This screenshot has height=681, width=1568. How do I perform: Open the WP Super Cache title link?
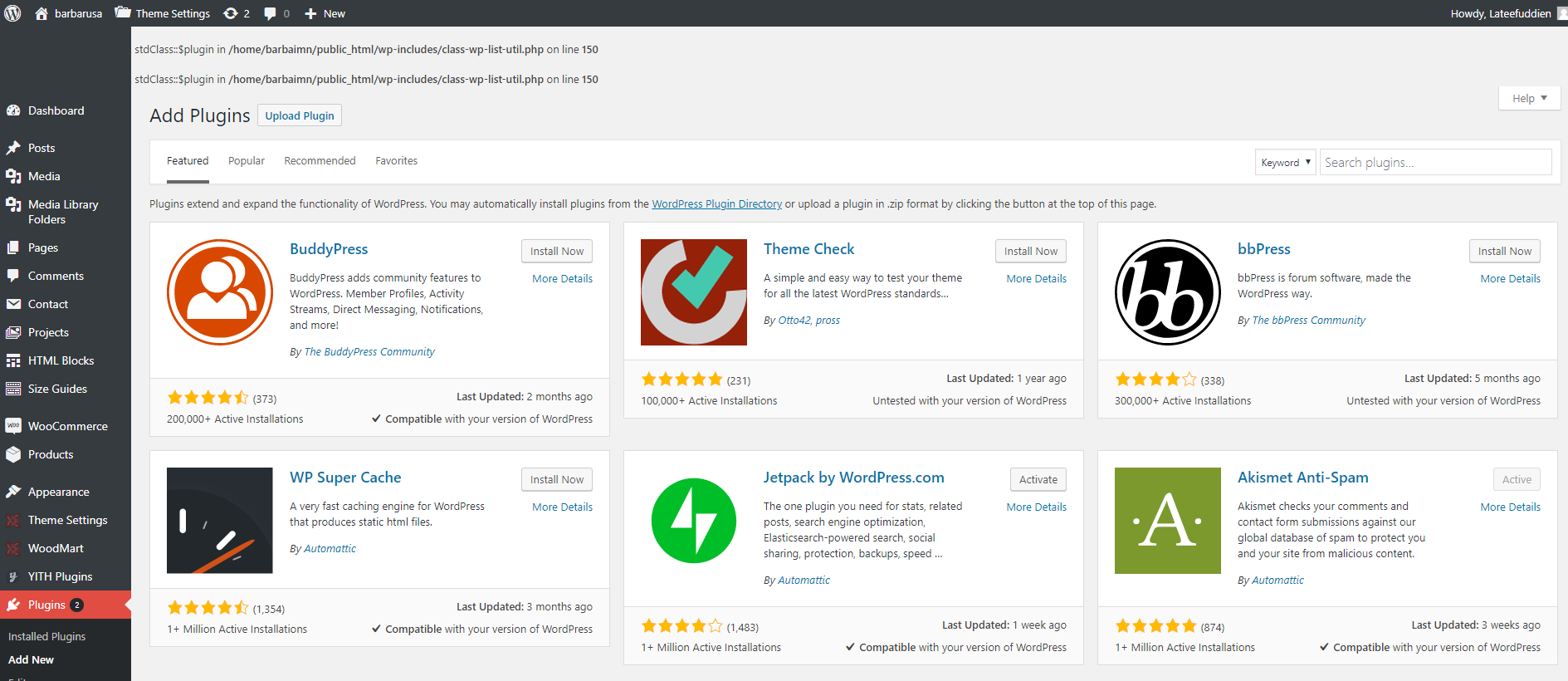click(345, 478)
